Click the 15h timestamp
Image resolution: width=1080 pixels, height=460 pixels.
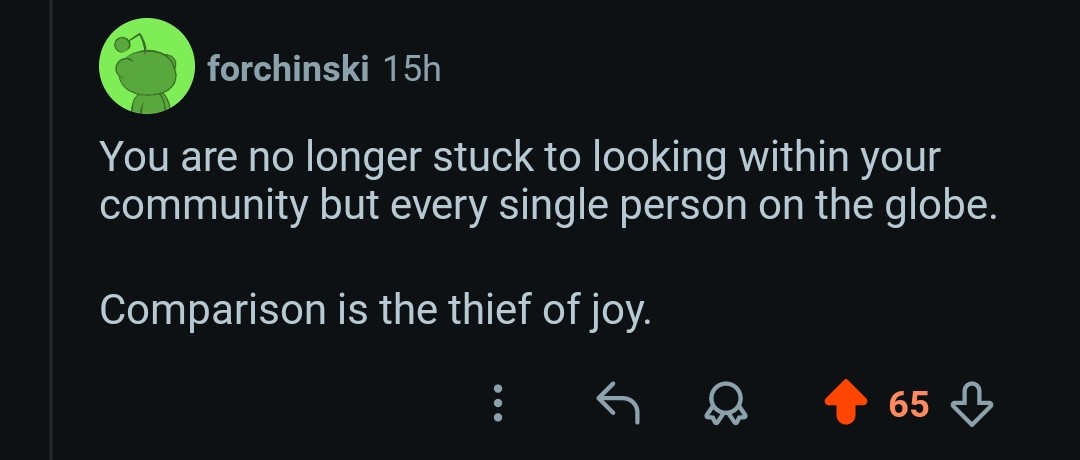(x=410, y=69)
